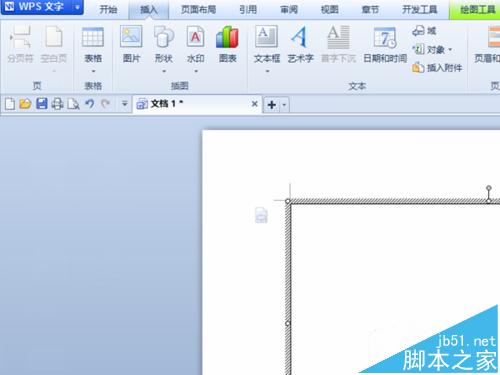
Task: Expand the 形状 shapes dropdown
Action: tap(164, 71)
